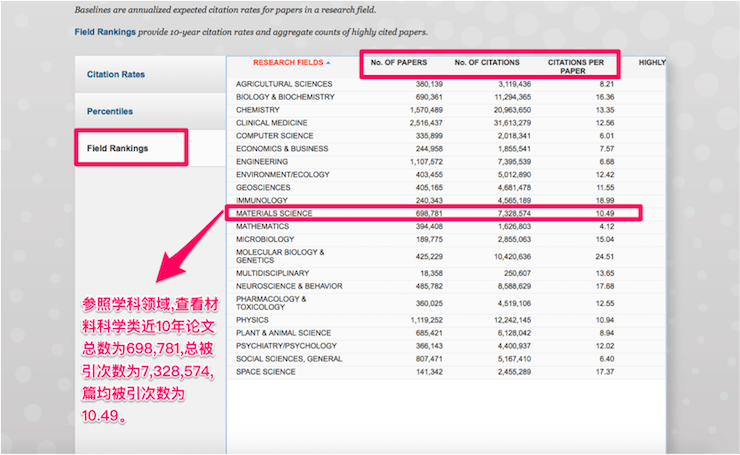Sort by No. of Papers column
This screenshot has height=455, width=740.
pos(398,63)
